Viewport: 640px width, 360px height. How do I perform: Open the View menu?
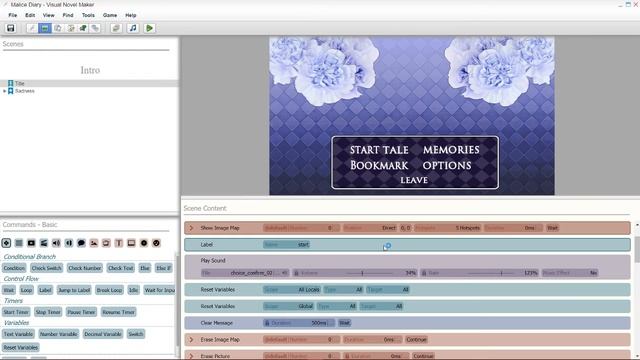coord(49,15)
